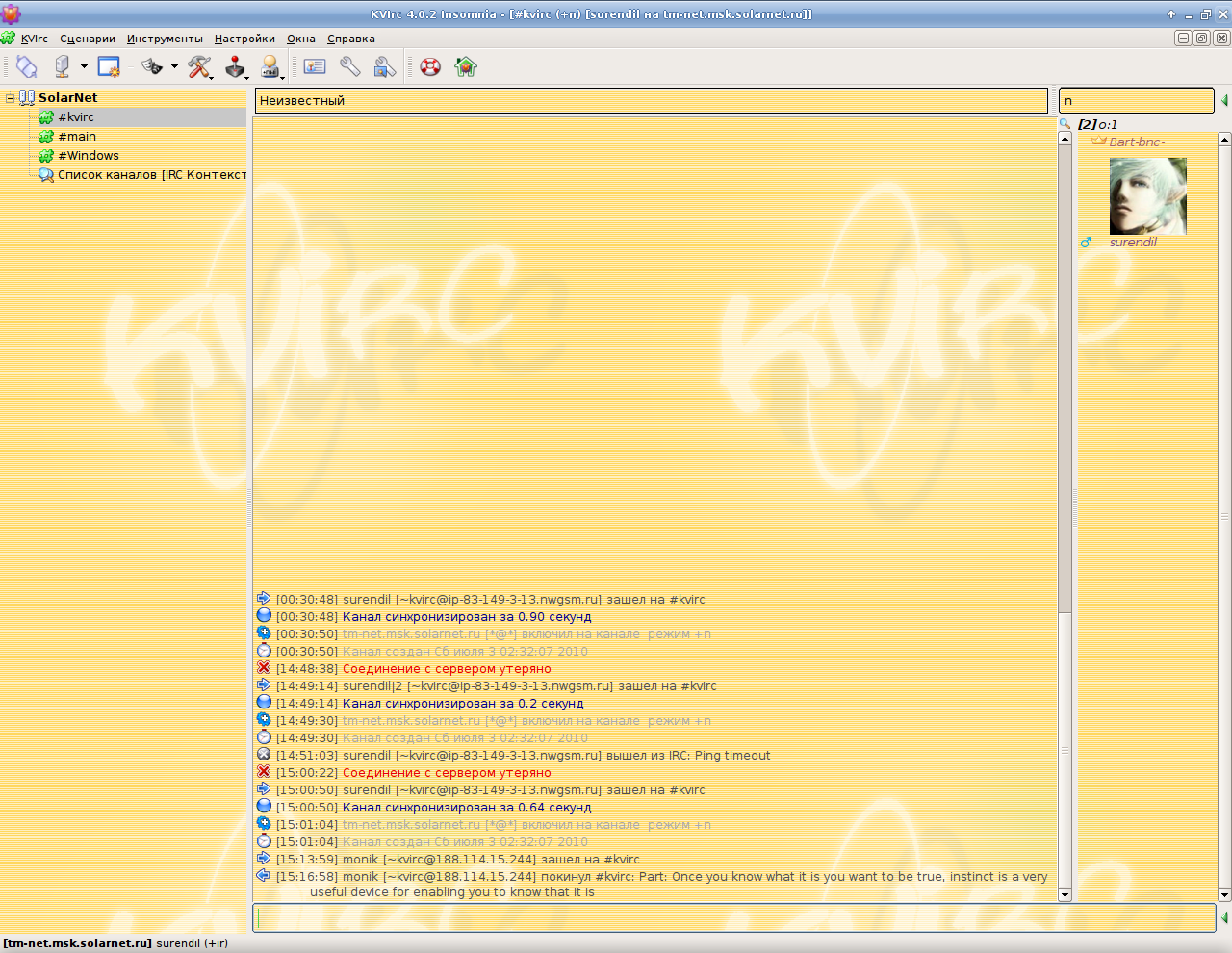
Task: Click the 'Соединение с сервером утеряно' line at 15:00:22
Action: tap(447, 773)
